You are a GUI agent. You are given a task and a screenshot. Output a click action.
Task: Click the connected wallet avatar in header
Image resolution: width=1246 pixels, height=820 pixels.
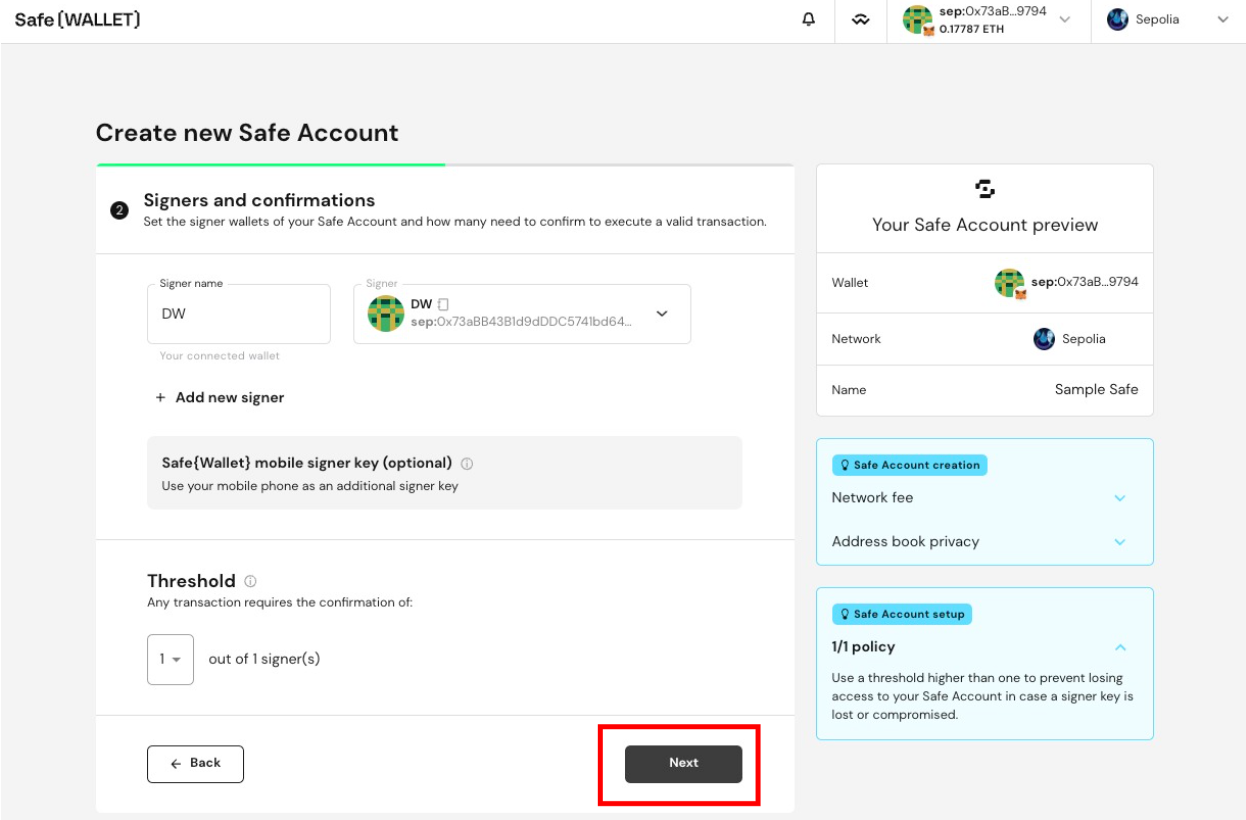pyautogui.click(x=918, y=20)
